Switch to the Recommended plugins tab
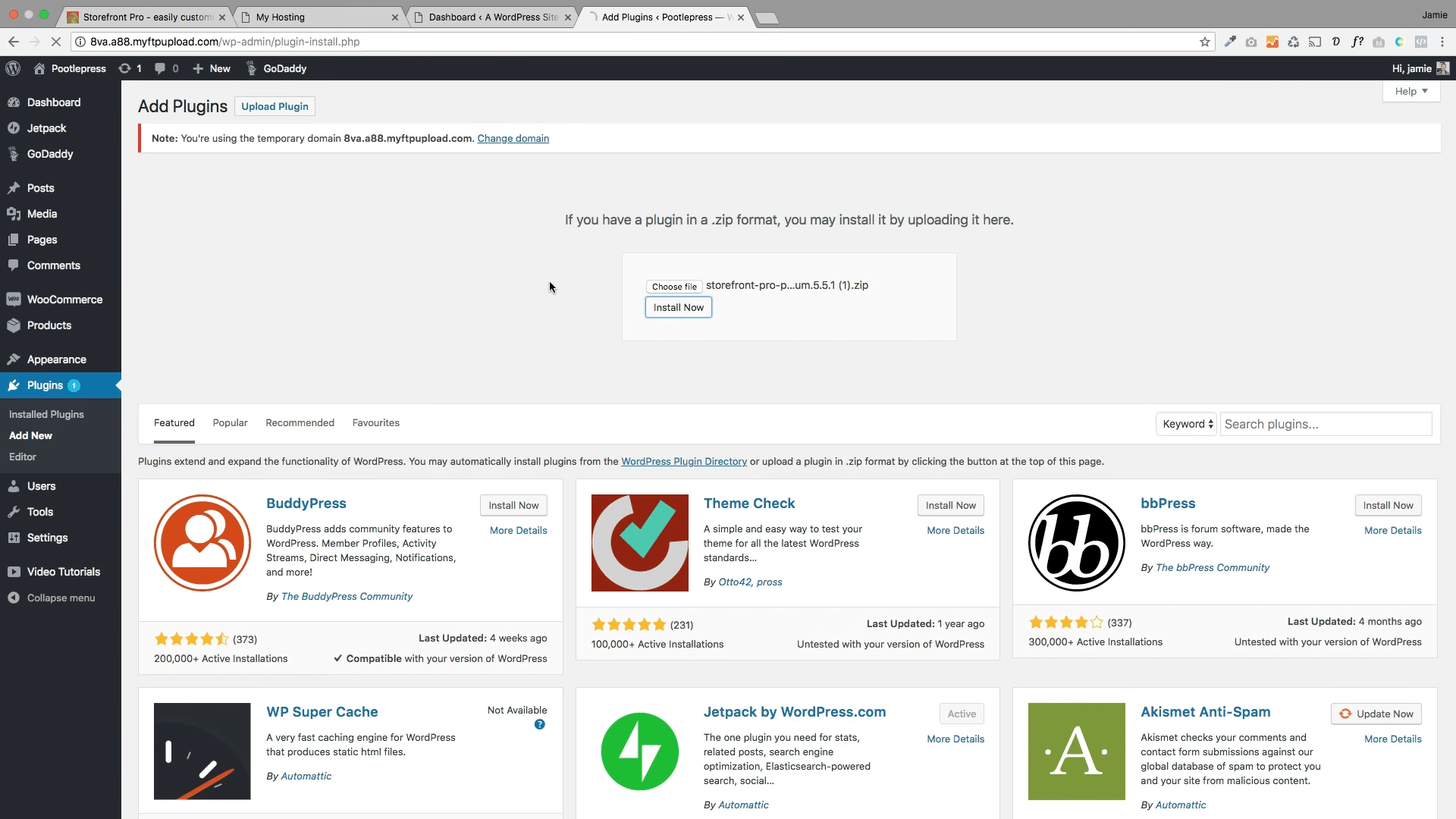 click(x=300, y=423)
